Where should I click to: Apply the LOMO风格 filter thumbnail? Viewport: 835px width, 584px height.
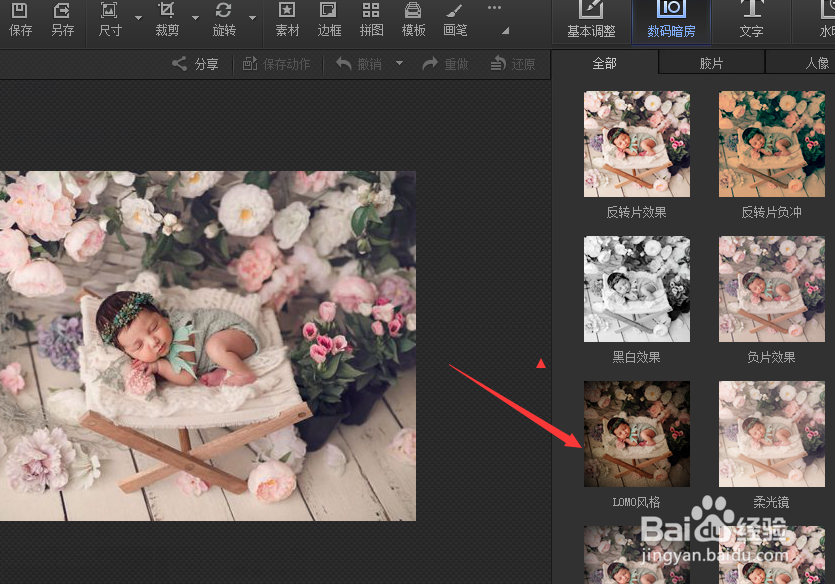coord(637,434)
